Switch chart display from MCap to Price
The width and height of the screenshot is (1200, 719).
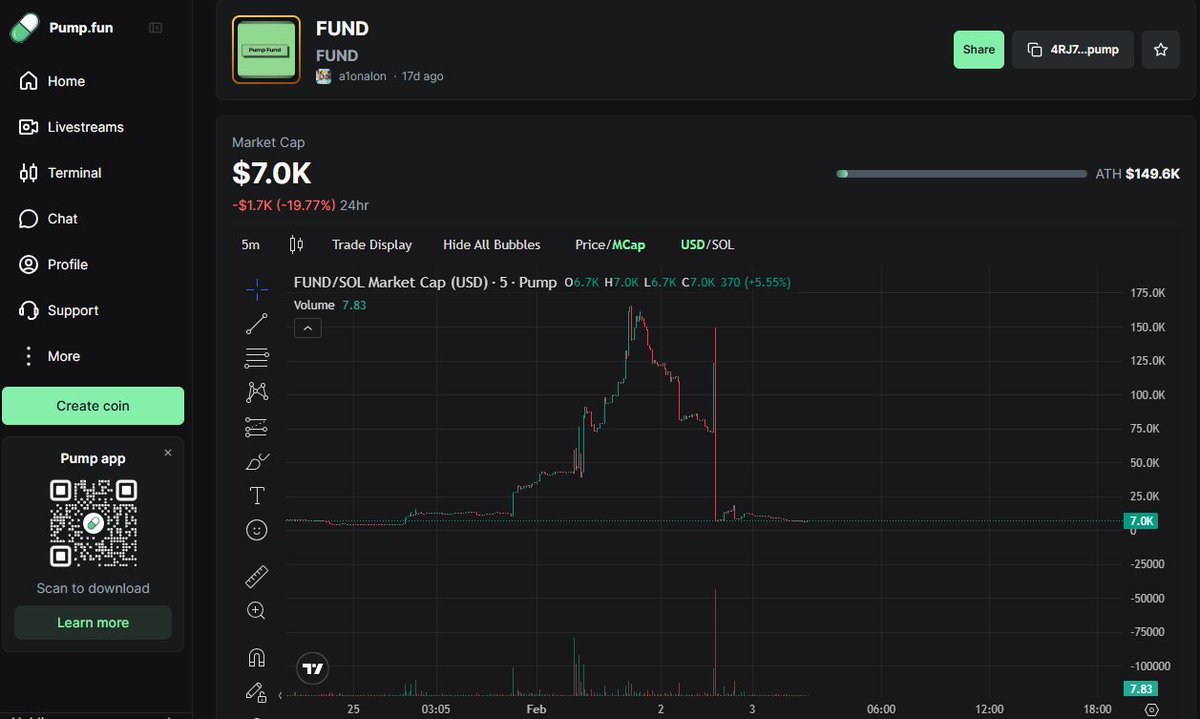tap(588, 244)
